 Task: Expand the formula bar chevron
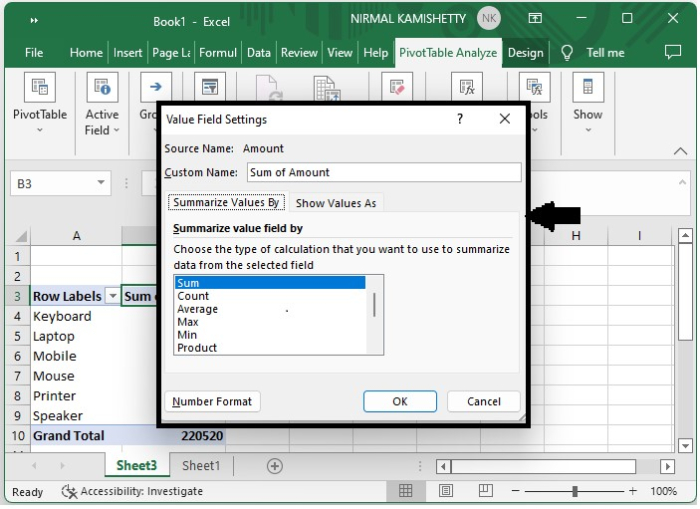tap(682, 182)
